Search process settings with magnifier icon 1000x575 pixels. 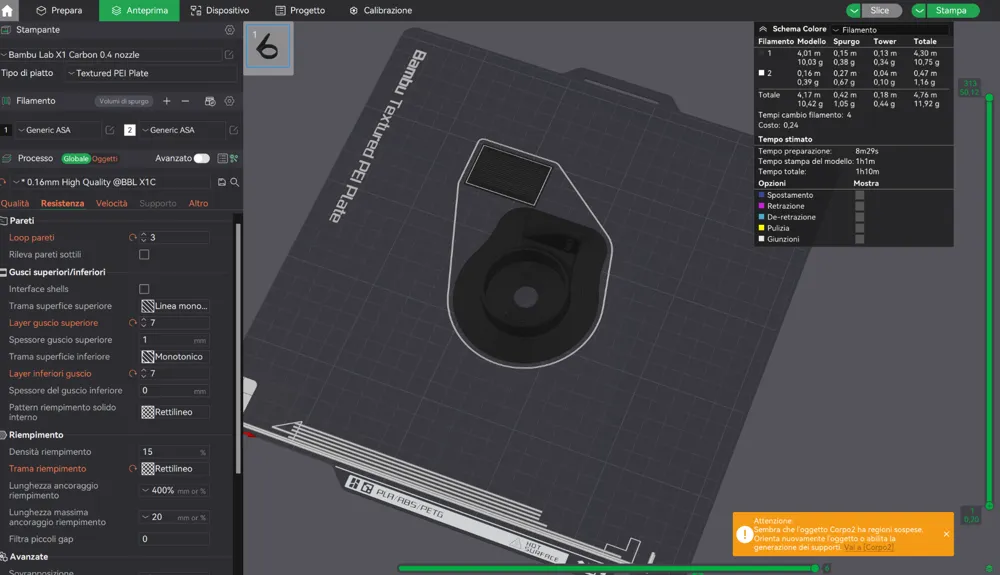[235, 182]
